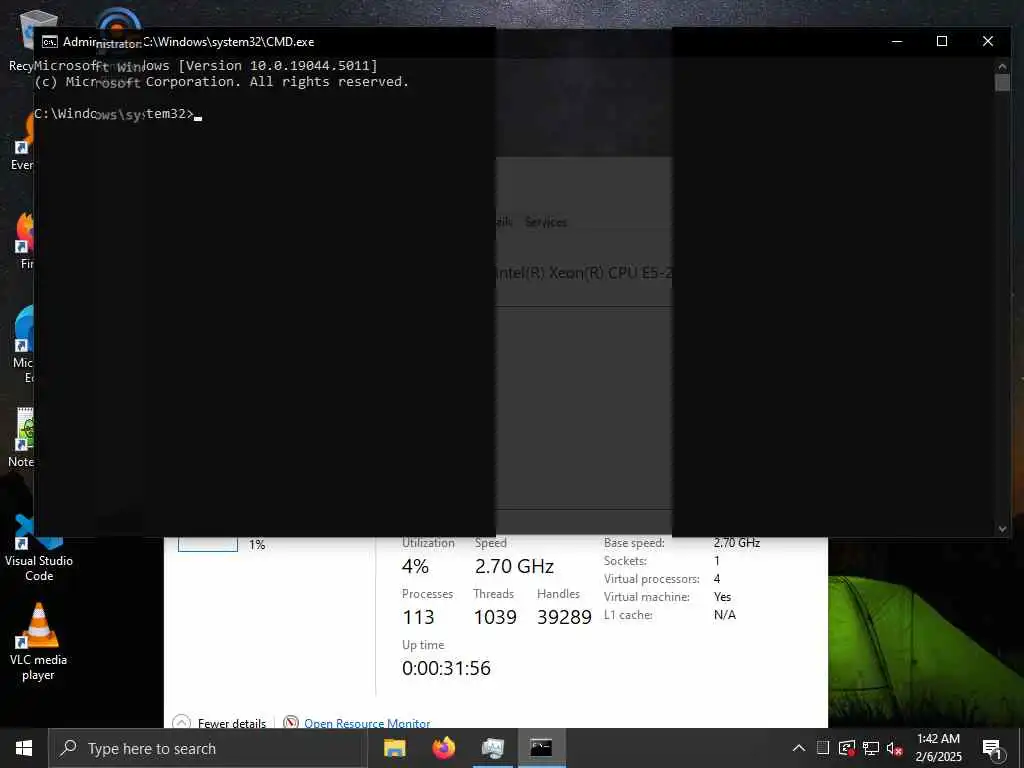The height and width of the screenshot is (768, 1024).
Task: Close the Administrator CMD window
Action: [987, 41]
